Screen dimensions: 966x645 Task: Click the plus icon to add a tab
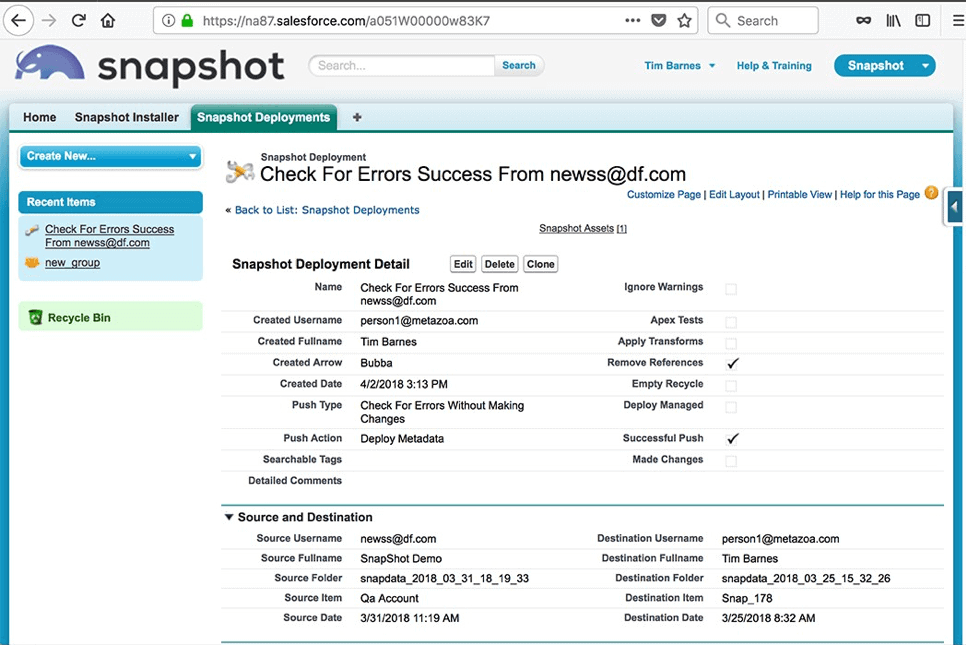coord(357,117)
